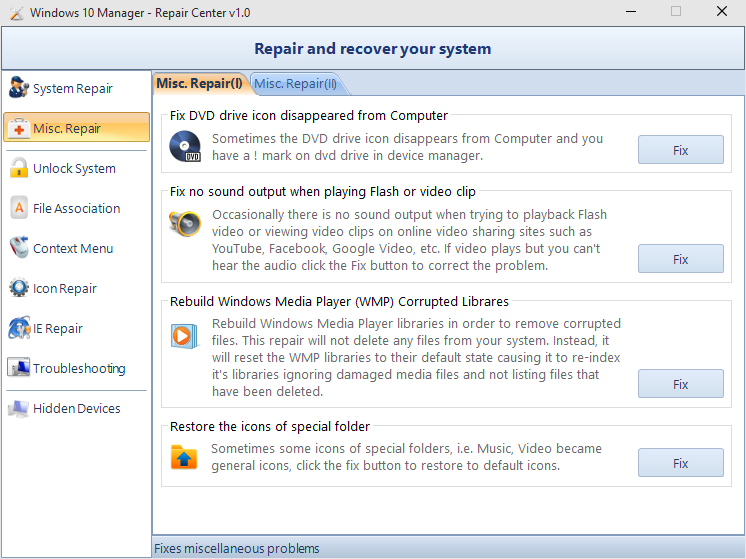
Task: Click the WMP libraries description paragraph
Action: [x=416, y=357]
